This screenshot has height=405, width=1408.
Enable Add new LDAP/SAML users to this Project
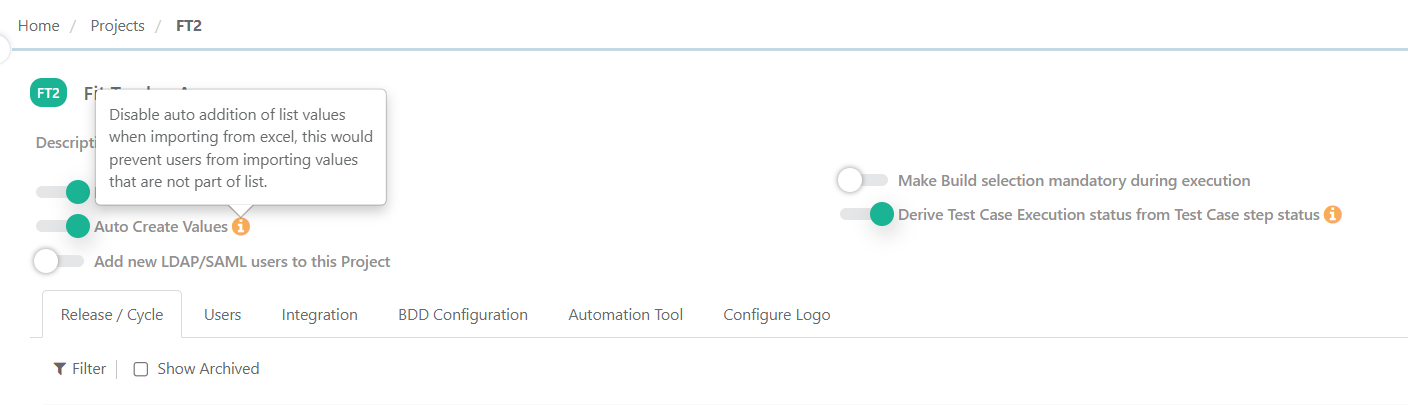click(59, 261)
